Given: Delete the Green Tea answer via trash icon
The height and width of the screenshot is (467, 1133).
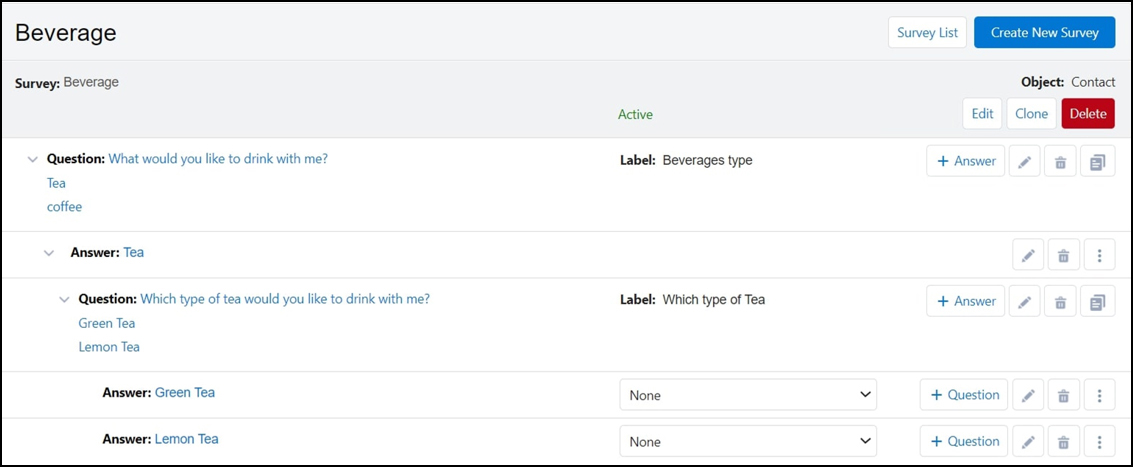Looking at the screenshot, I should [1063, 395].
